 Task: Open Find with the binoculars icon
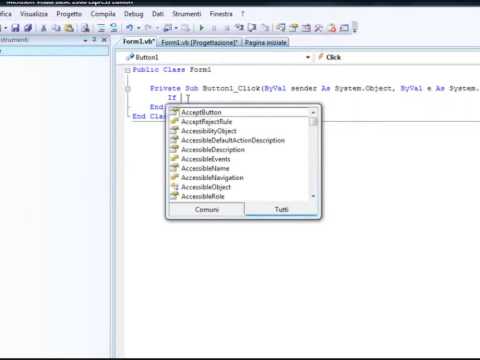(85, 28)
